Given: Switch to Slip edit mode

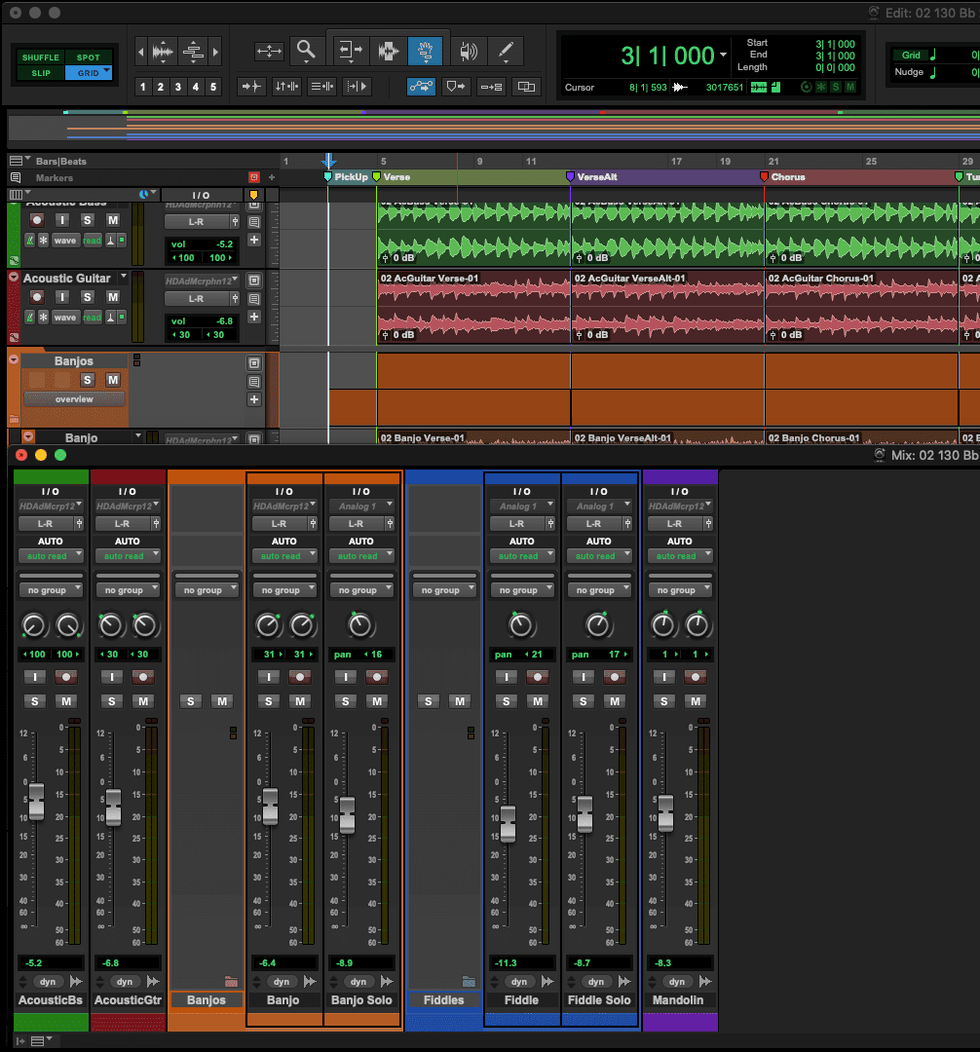Looking at the screenshot, I should click(41, 73).
